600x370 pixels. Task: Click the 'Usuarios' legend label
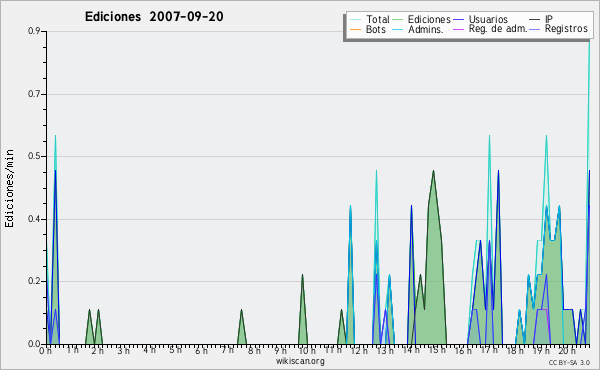(488, 19)
